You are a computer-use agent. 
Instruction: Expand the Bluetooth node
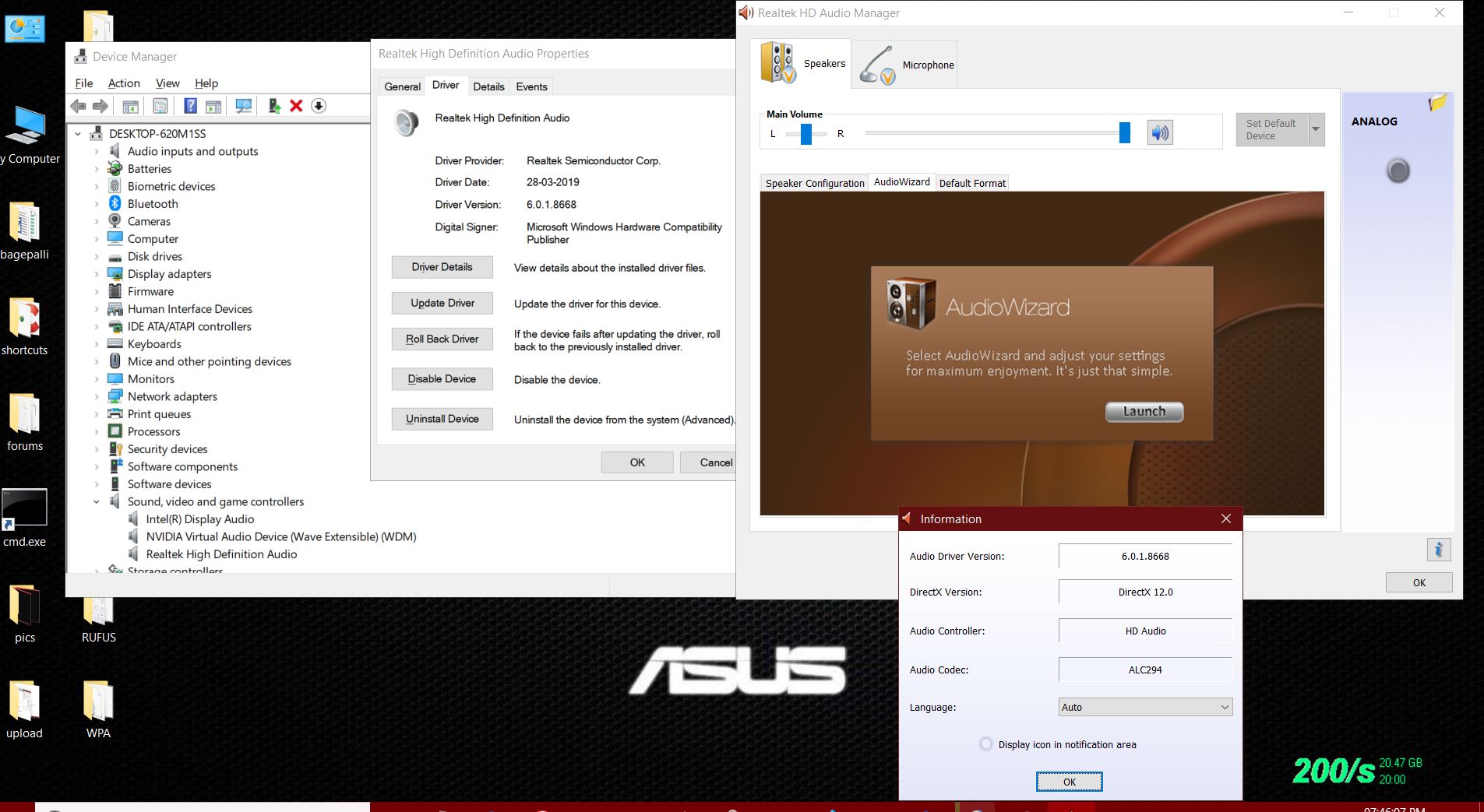coord(97,204)
